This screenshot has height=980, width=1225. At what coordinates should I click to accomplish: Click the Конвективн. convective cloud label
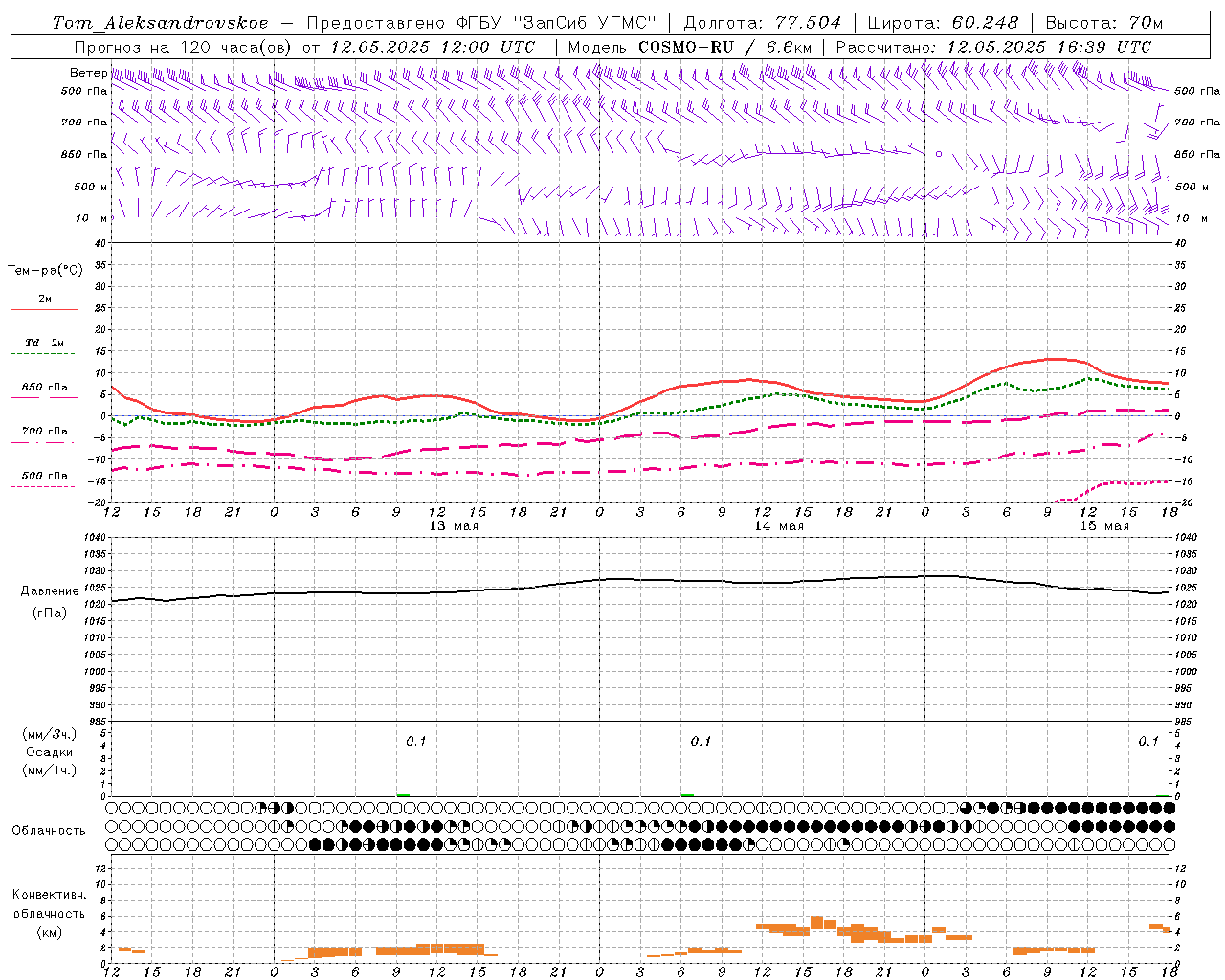50,895
